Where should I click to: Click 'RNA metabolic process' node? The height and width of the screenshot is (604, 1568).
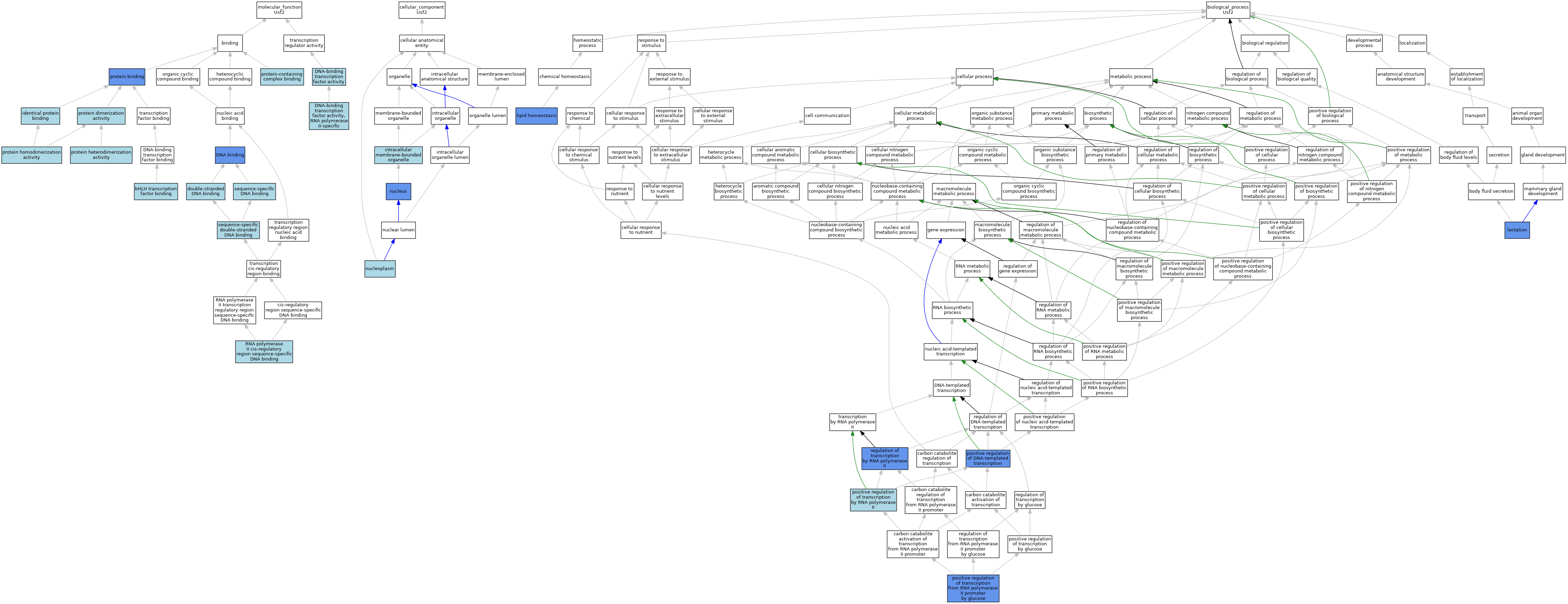(x=972, y=269)
